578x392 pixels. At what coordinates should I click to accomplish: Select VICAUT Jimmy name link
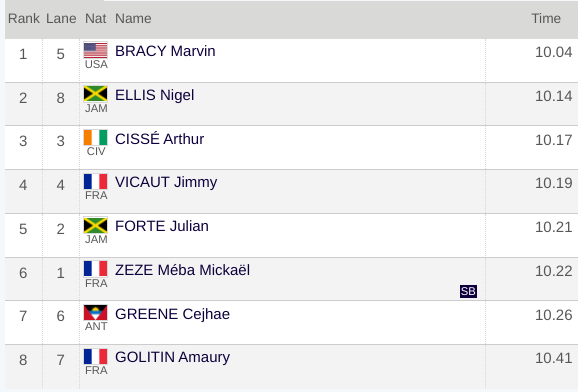tap(166, 183)
